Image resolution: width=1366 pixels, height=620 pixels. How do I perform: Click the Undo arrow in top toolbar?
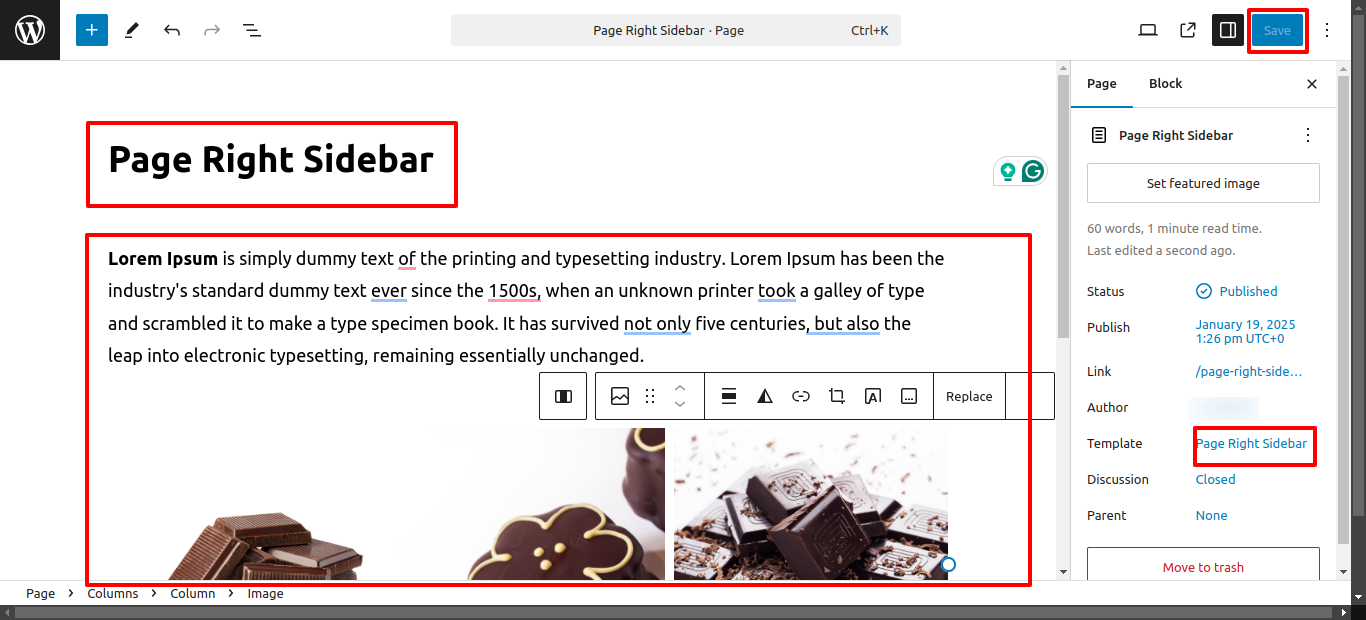(x=172, y=30)
